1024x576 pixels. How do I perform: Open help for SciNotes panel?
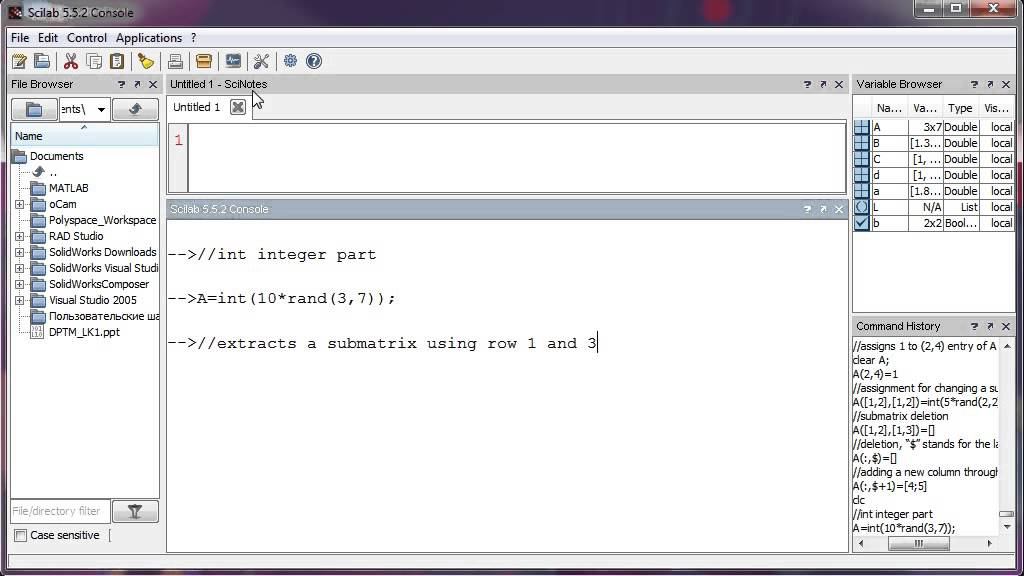[807, 84]
